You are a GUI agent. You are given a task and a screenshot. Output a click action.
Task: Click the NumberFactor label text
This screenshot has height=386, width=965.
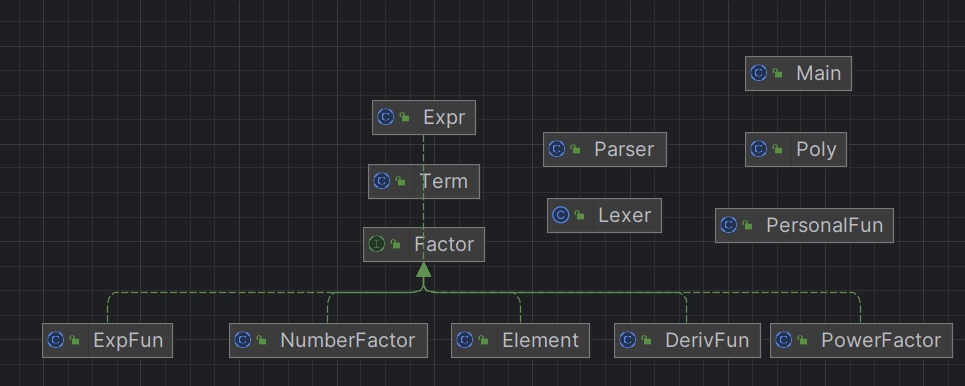(x=348, y=340)
